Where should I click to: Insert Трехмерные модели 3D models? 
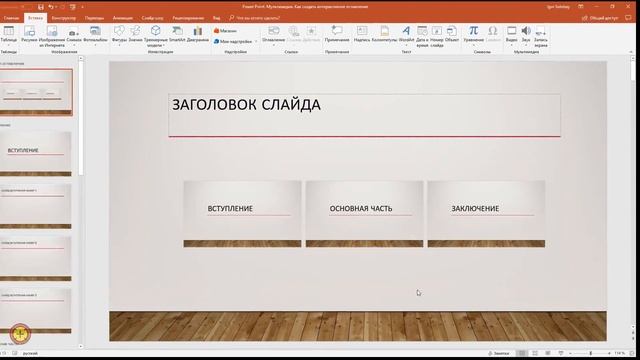pos(156,36)
